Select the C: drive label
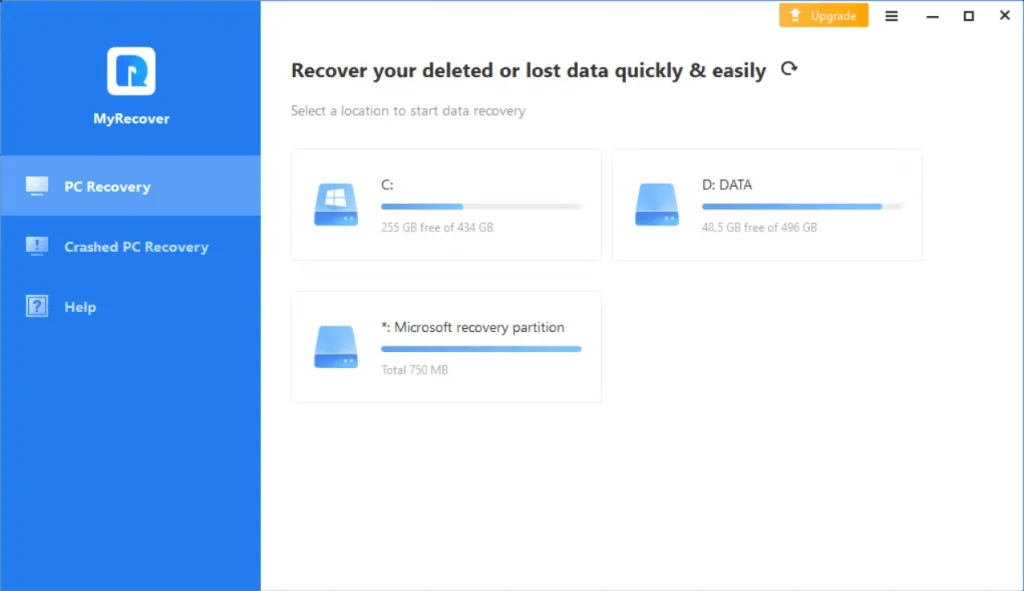 click(387, 185)
